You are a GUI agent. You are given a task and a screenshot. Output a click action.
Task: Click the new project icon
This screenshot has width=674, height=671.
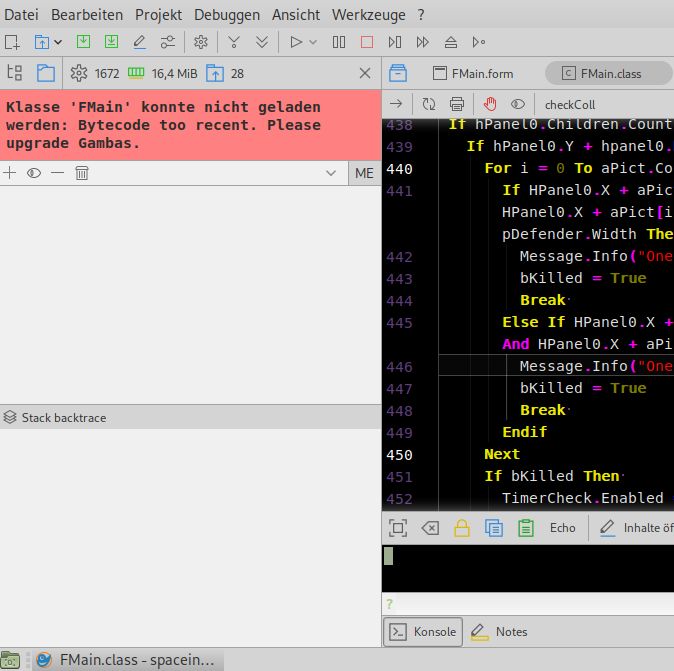coord(12,42)
